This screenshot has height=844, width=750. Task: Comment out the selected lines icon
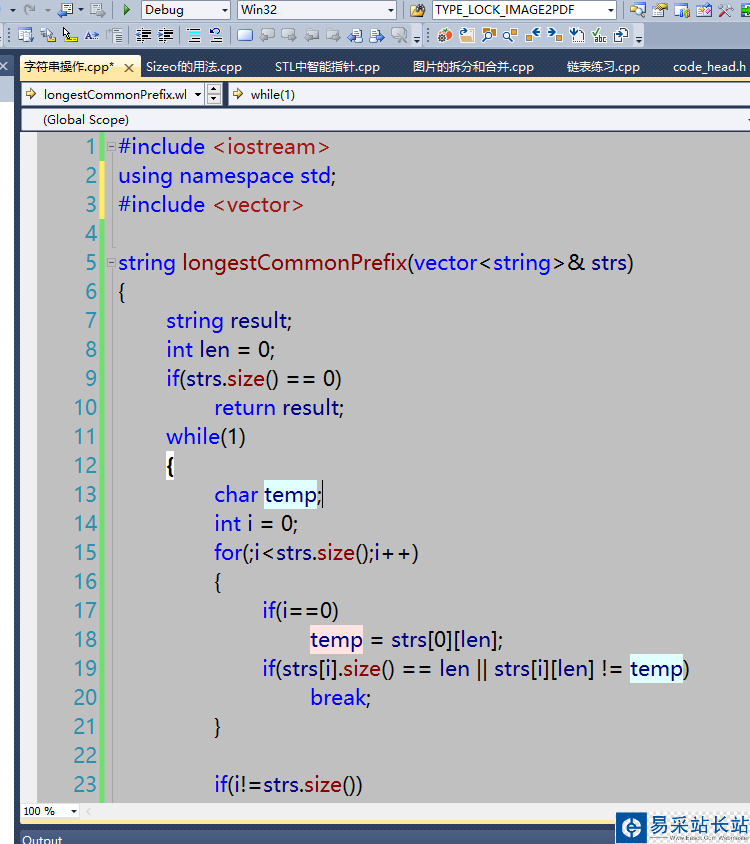(193, 36)
